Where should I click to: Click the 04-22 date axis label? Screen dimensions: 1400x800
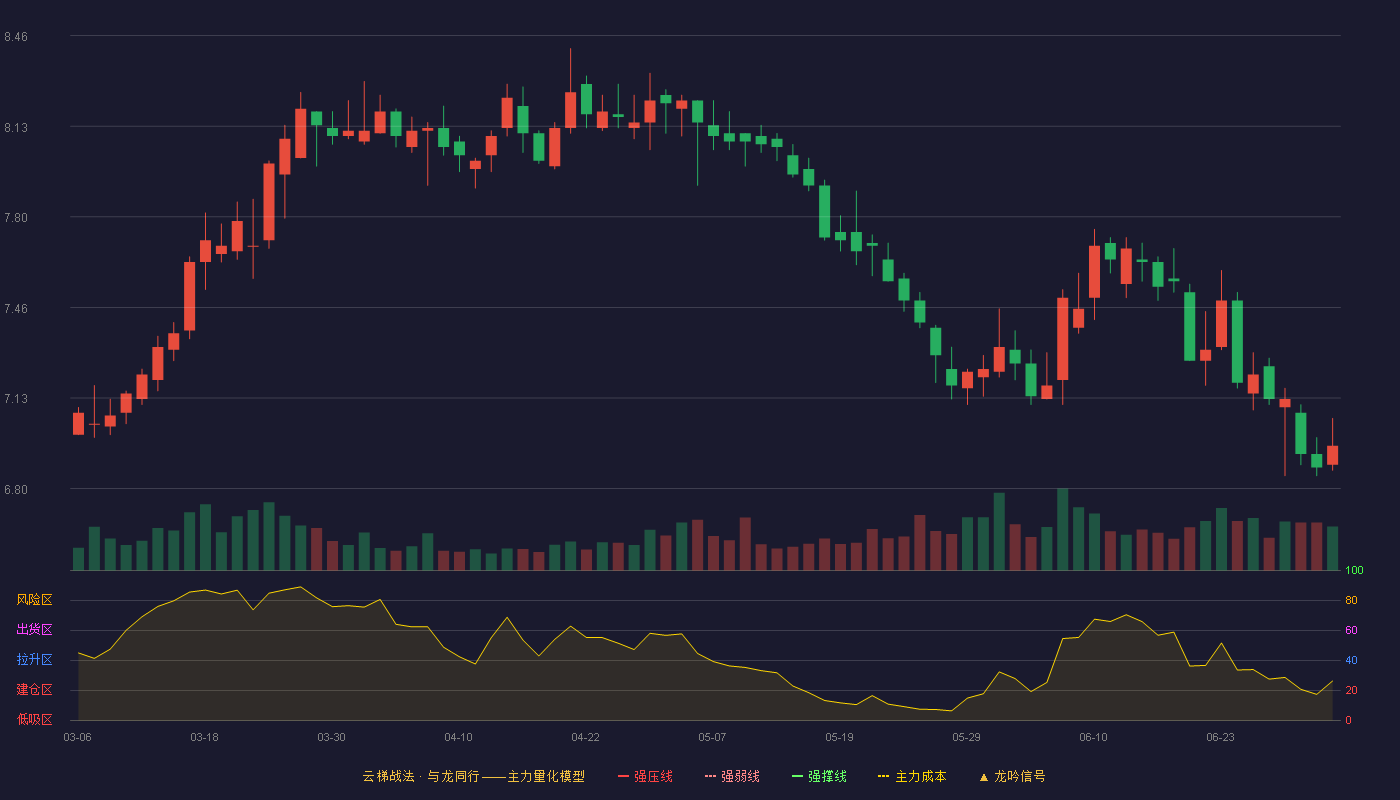[585, 737]
